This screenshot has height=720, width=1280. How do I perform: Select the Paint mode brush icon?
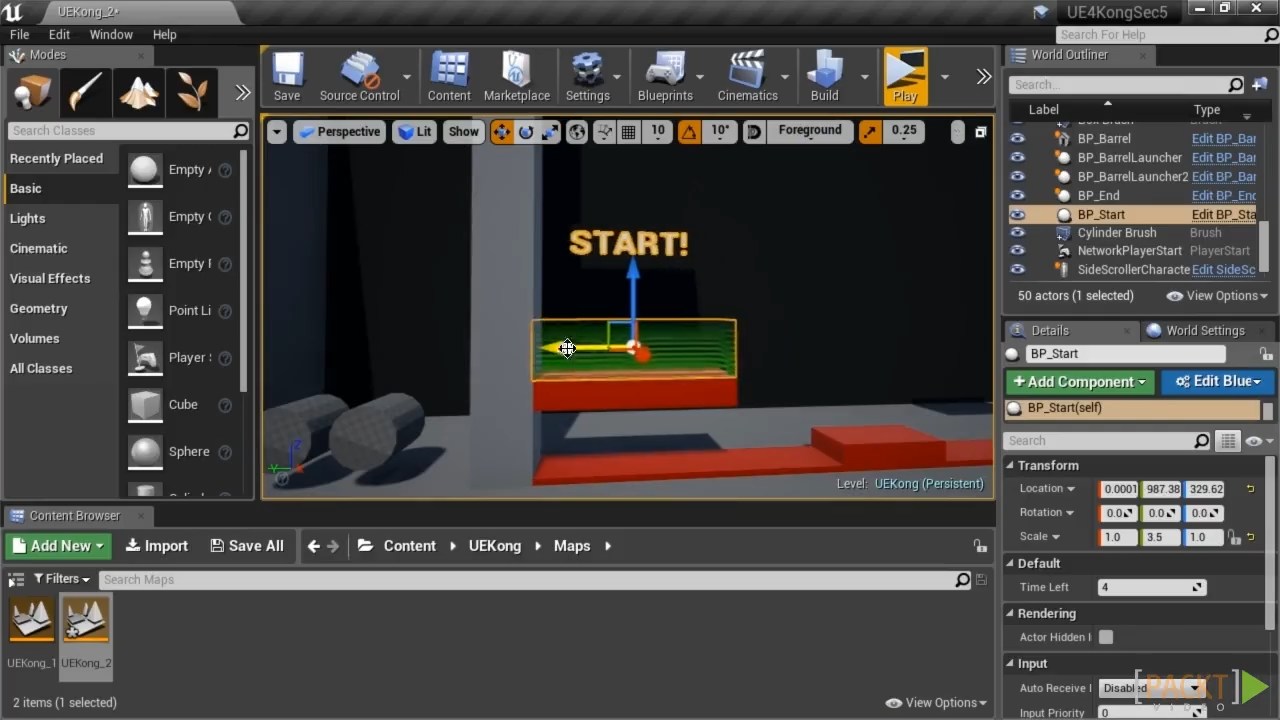pos(86,93)
